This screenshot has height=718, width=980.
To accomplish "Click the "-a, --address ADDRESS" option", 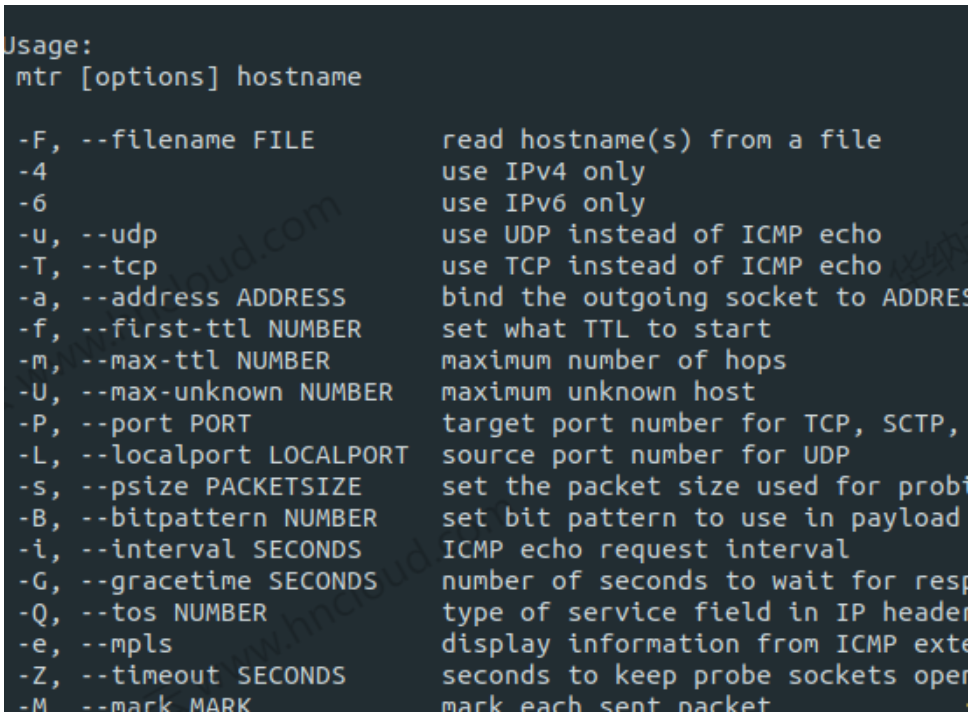I will coord(181,298).
